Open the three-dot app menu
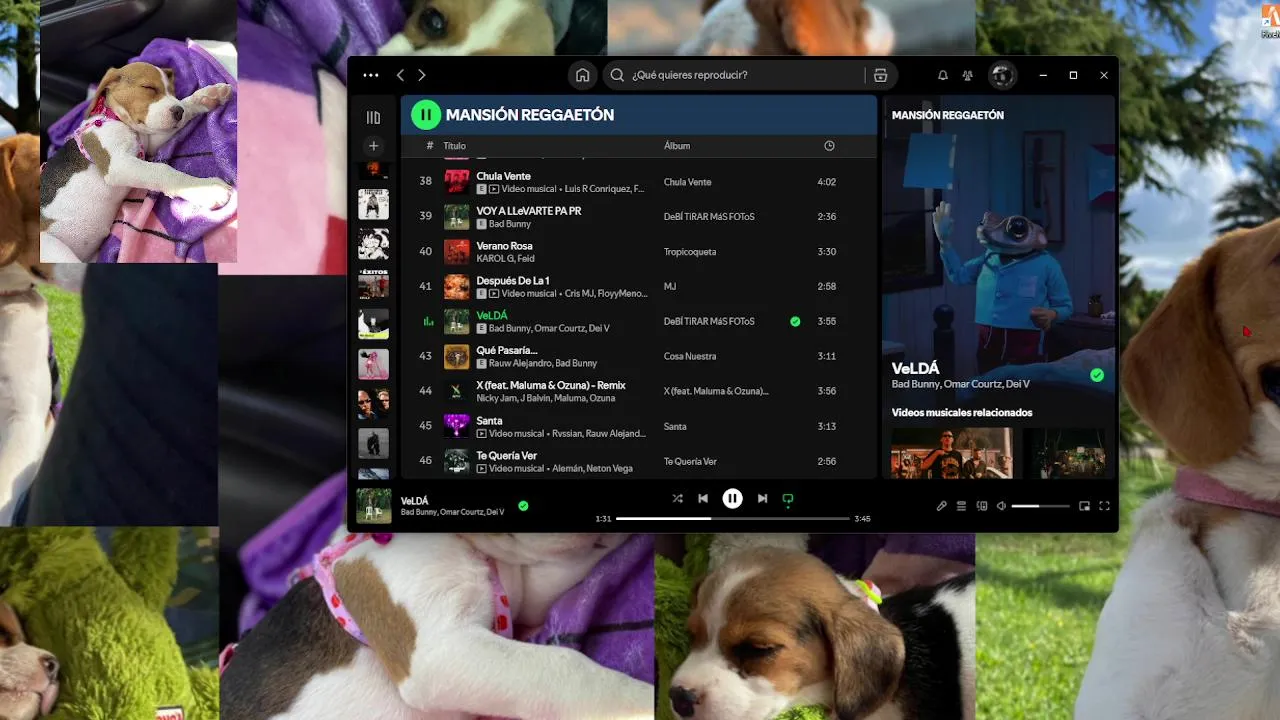1280x720 pixels. [371, 75]
